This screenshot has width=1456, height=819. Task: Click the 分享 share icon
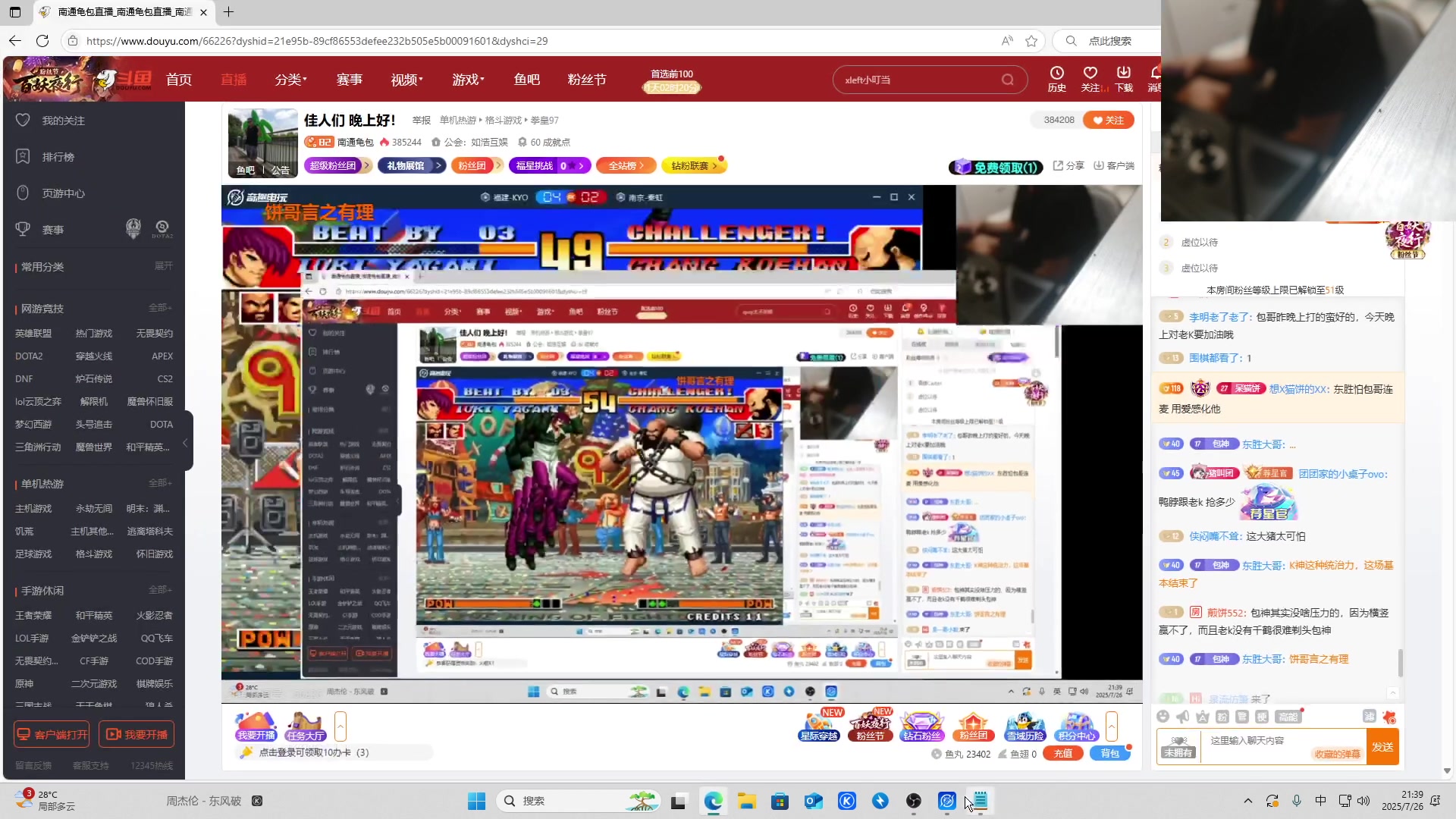click(1068, 166)
